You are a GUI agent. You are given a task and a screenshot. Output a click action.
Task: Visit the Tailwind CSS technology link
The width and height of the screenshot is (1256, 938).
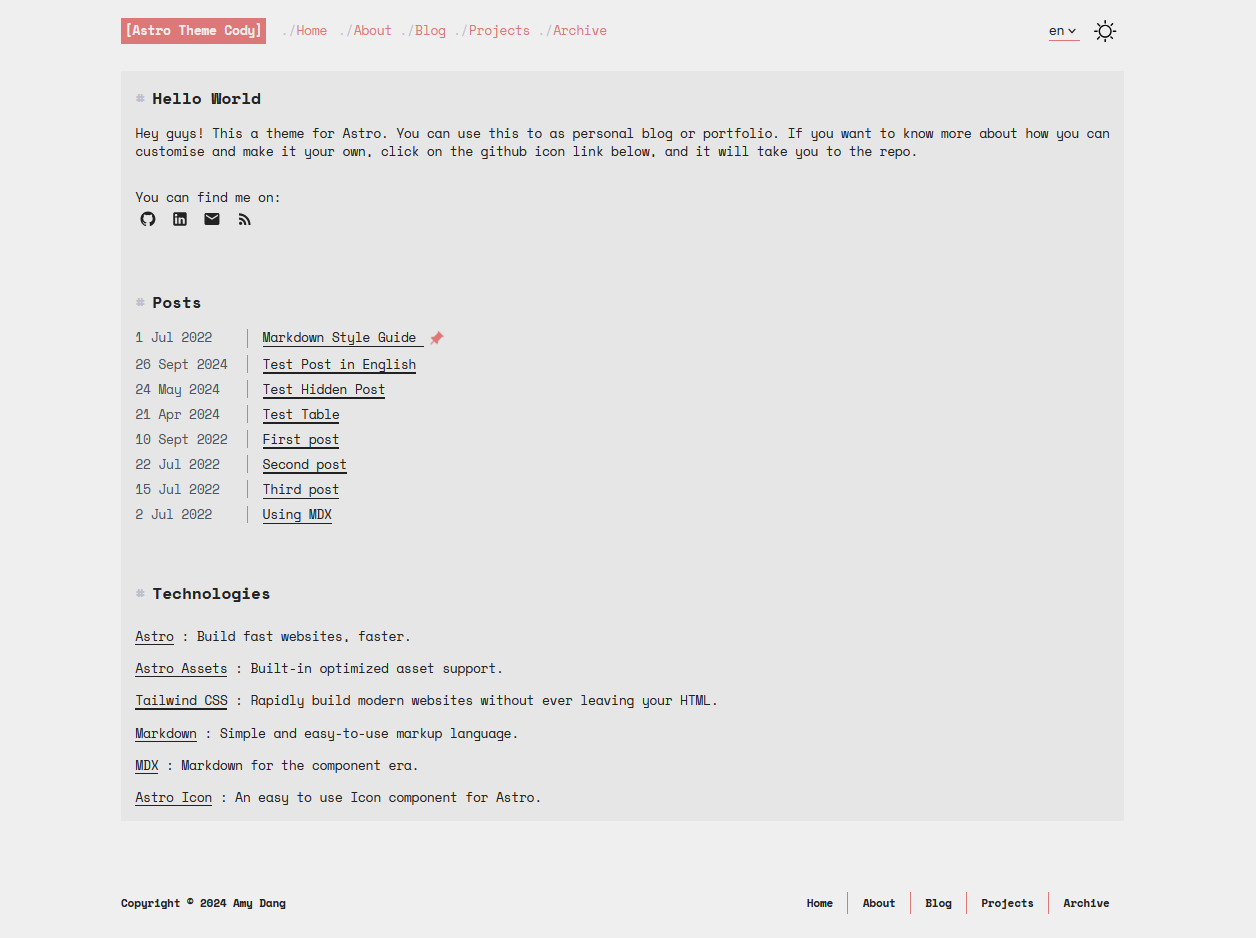(181, 701)
